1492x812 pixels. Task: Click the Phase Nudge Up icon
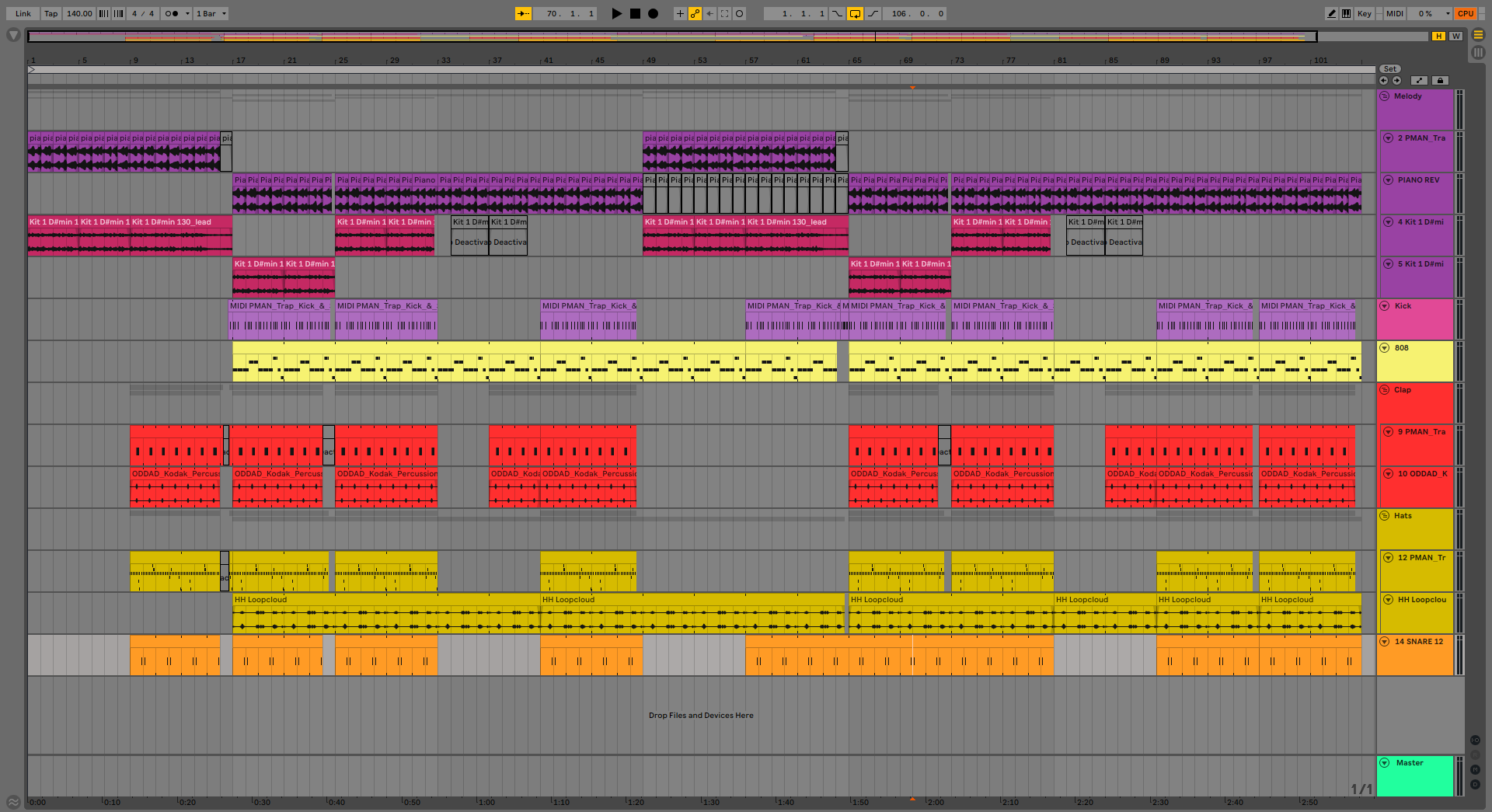[x=118, y=13]
